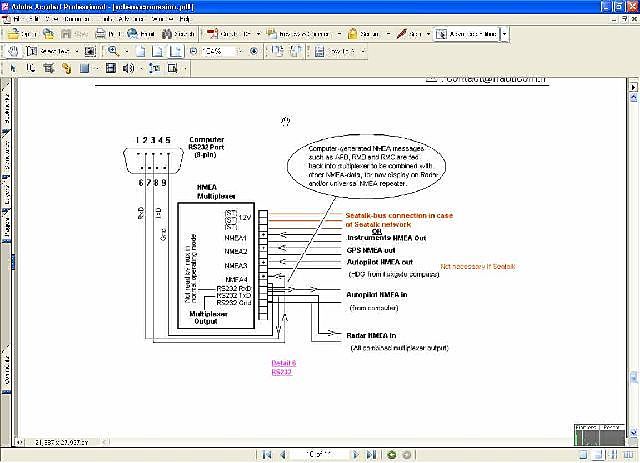Image resolution: width=640 pixels, height=463 pixels.
Task: Click the zoom in plus button
Action: click(x=254, y=51)
